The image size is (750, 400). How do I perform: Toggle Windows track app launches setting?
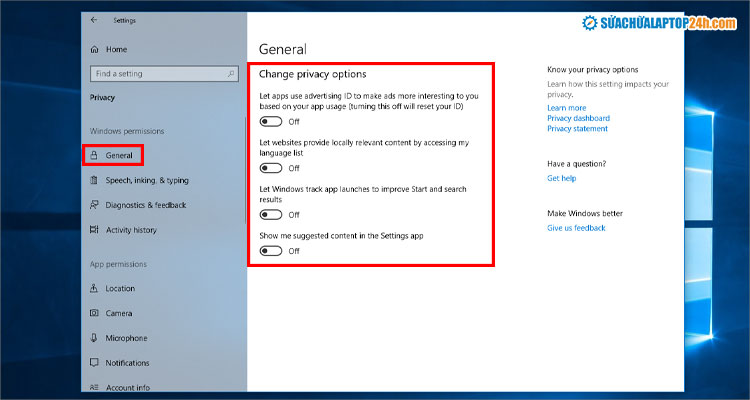pyautogui.click(x=270, y=214)
